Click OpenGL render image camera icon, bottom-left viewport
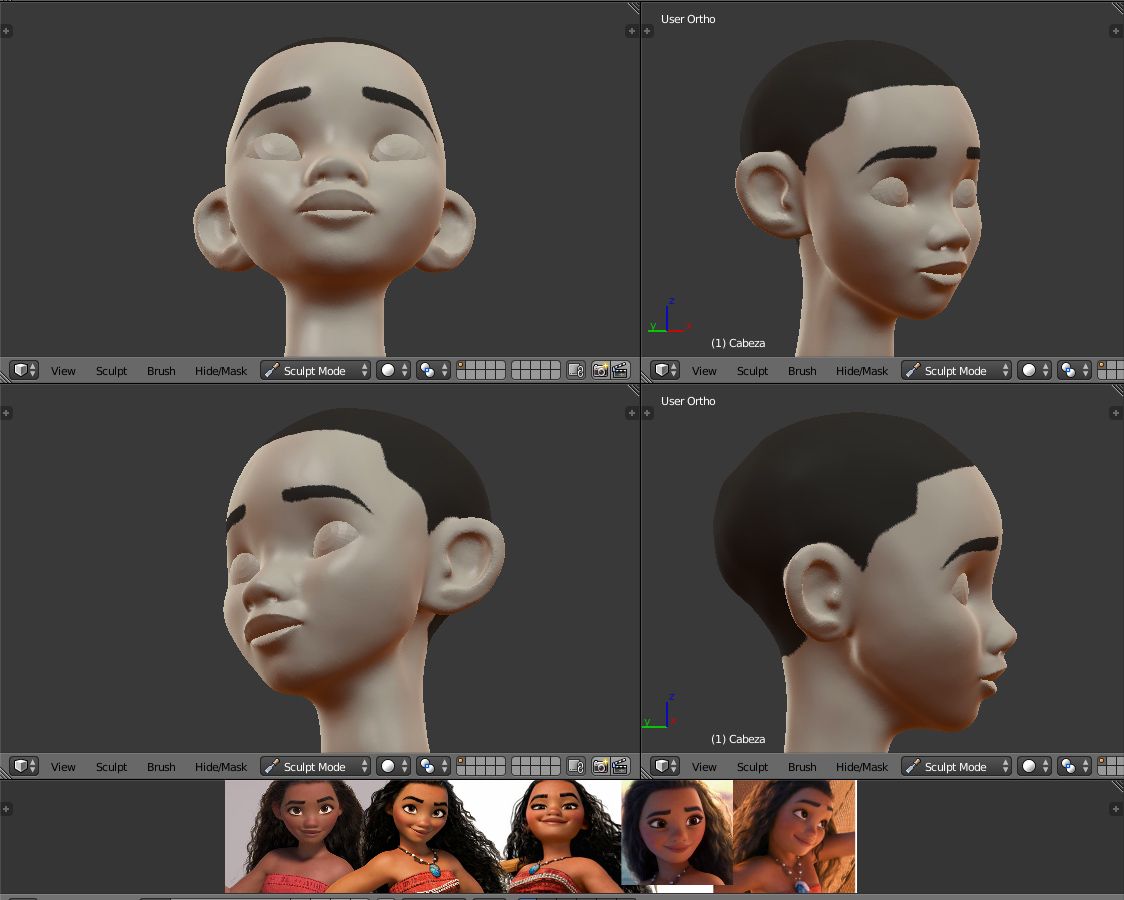The height and width of the screenshot is (900, 1124). pyautogui.click(x=600, y=766)
